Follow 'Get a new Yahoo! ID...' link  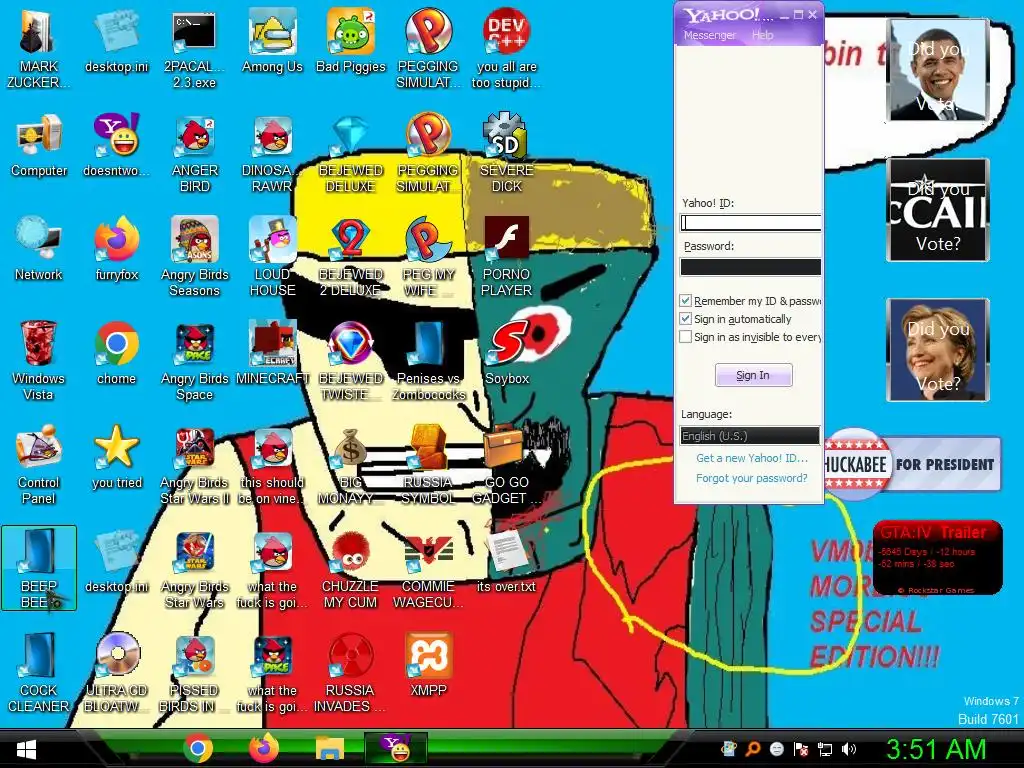pyautogui.click(x=752, y=458)
